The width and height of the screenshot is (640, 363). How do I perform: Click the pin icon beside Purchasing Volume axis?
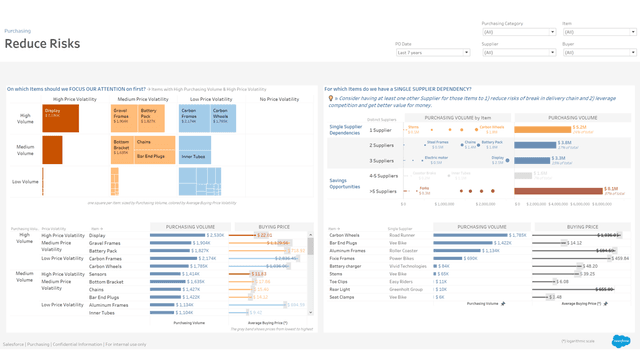(503, 304)
